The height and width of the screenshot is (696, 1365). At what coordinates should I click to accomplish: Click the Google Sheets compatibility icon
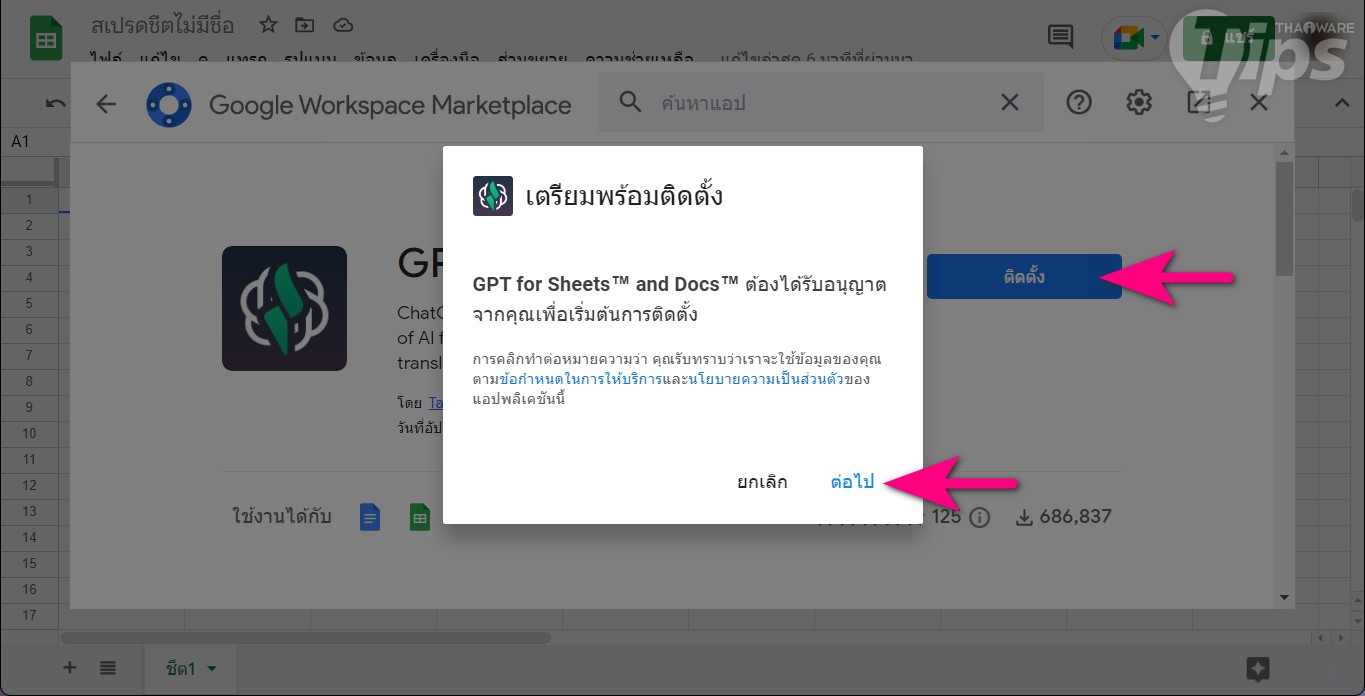(419, 517)
